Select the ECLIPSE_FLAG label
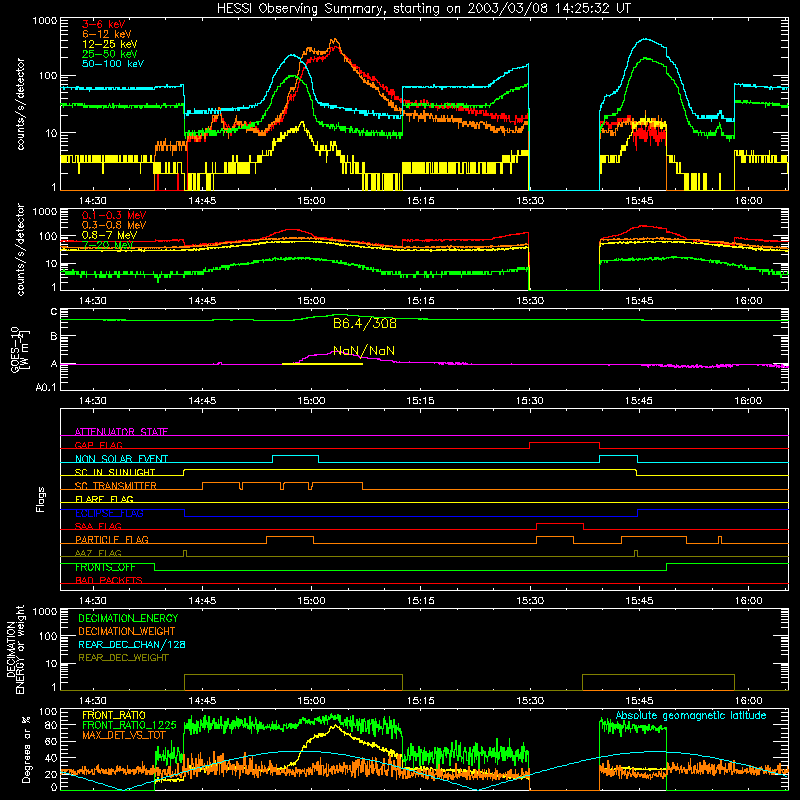This screenshot has width=800, height=800. [109, 513]
